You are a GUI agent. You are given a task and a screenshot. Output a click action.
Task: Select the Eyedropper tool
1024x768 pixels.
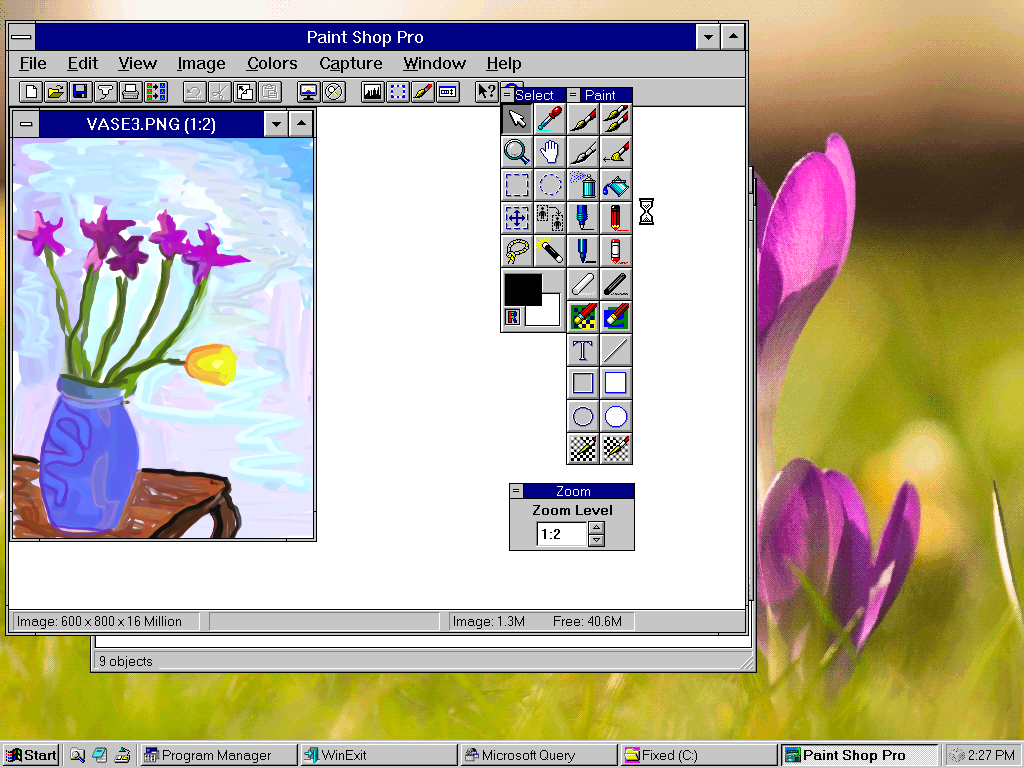point(550,118)
